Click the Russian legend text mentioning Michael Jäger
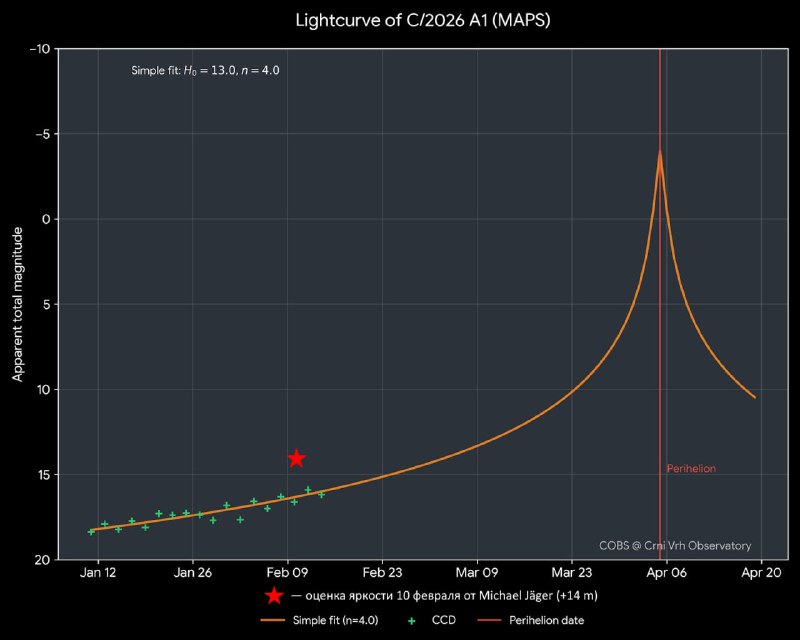 pyautogui.click(x=444, y=596)
